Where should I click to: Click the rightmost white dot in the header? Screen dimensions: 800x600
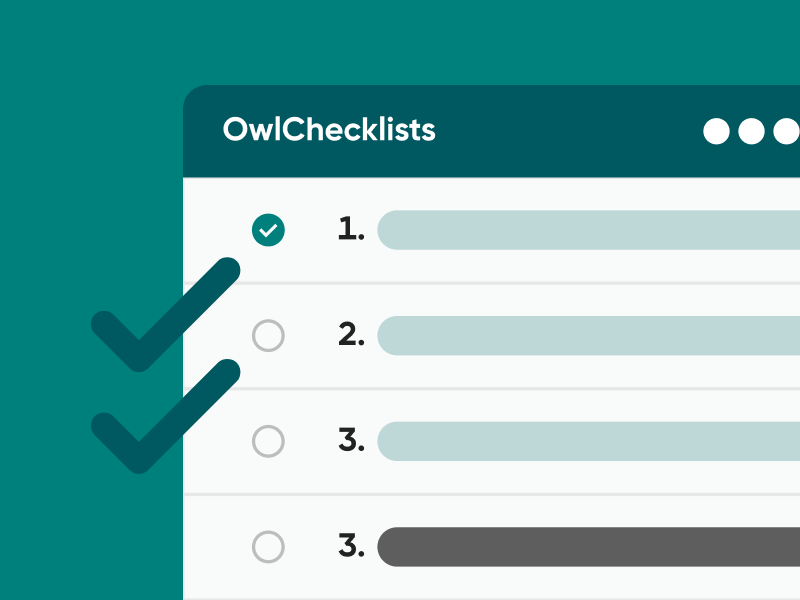[786, 131]
